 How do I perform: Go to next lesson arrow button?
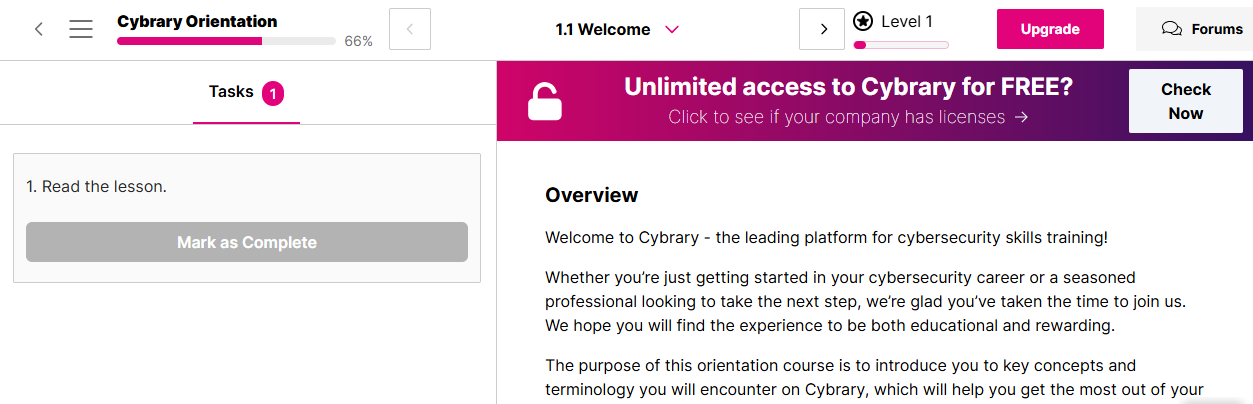point(822,29)
